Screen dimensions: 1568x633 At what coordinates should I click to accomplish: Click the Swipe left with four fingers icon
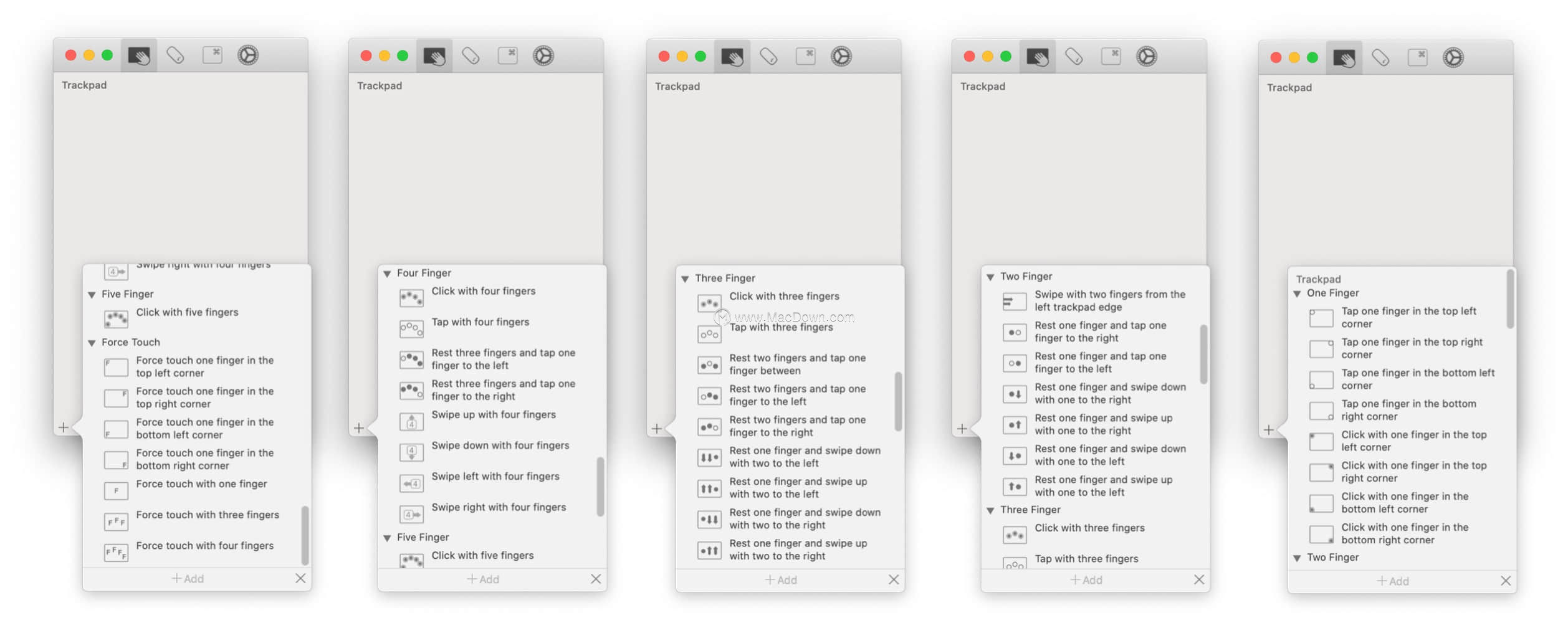click(411, 483)
